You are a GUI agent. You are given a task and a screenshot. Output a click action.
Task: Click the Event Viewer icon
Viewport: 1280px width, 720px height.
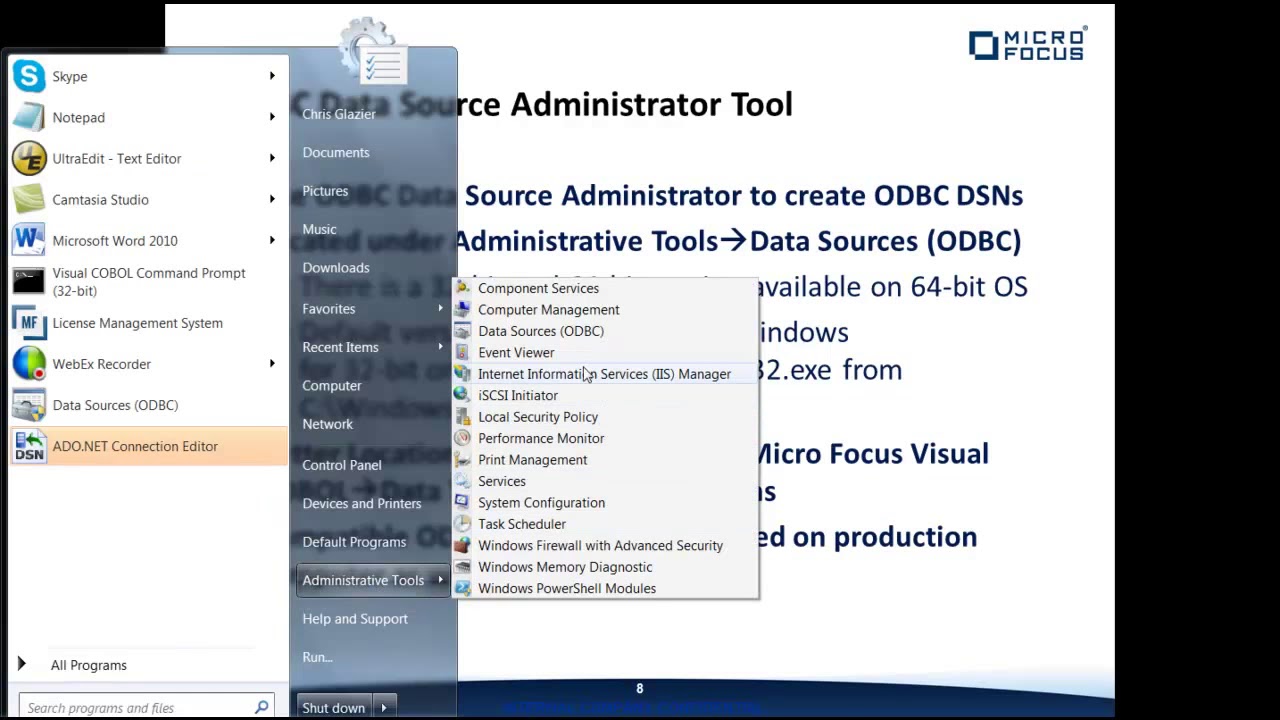(x=462, y=352)
